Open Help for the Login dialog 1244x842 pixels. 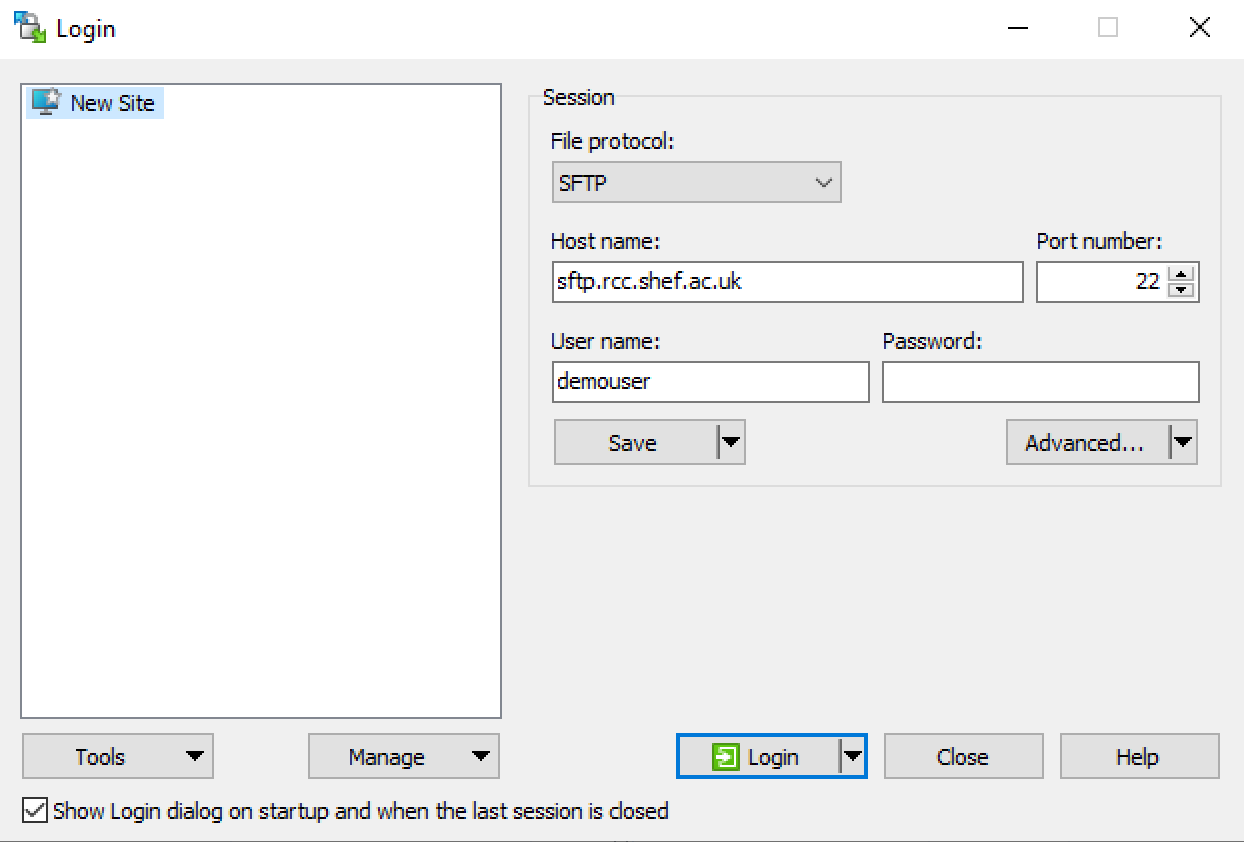tap(1138, 757)
